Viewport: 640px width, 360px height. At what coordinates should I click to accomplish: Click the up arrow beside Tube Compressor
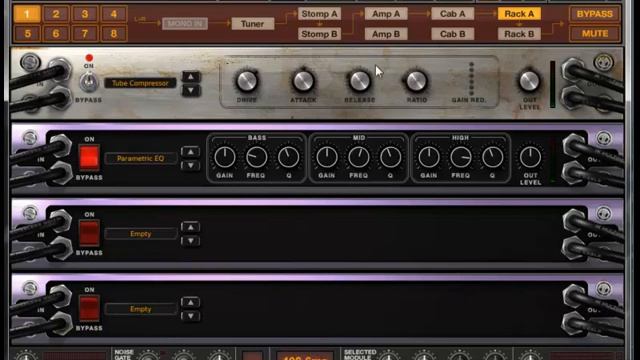click(x=191, y=77)
